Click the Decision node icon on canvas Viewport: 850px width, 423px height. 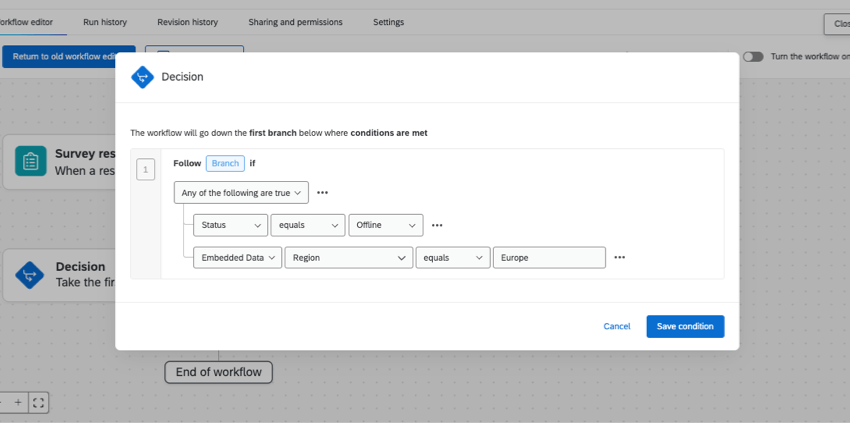(x=31, y=274)
